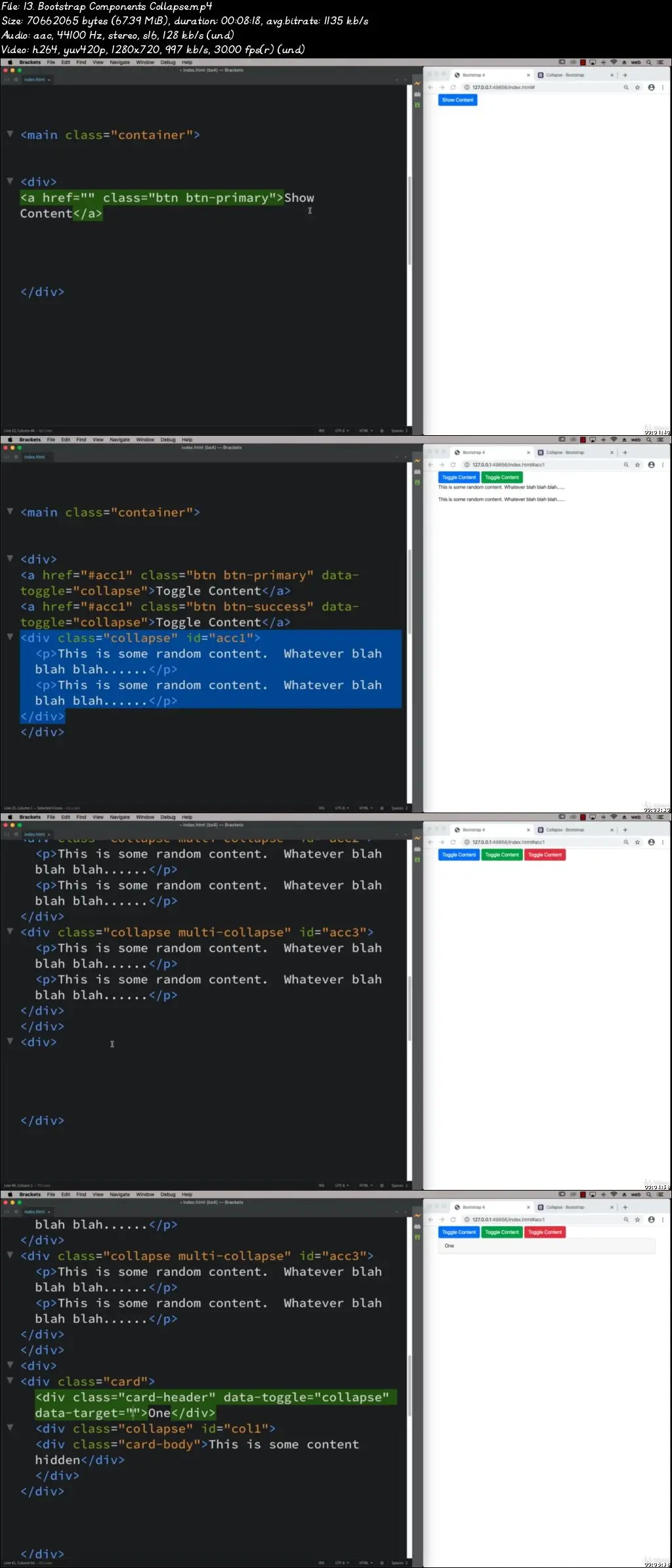Screen dimensions: 672x1568
Task: Bookmark page with star icon in first frame
Action: point(637,87)
